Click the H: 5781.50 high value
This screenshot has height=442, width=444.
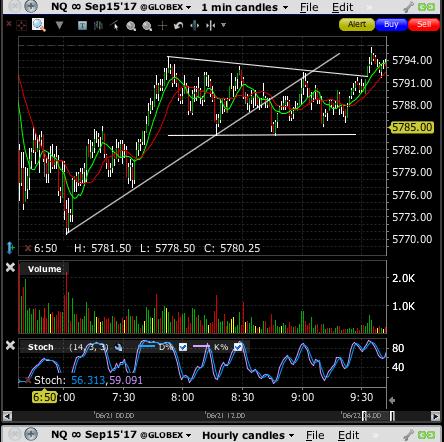coord(103,248)
